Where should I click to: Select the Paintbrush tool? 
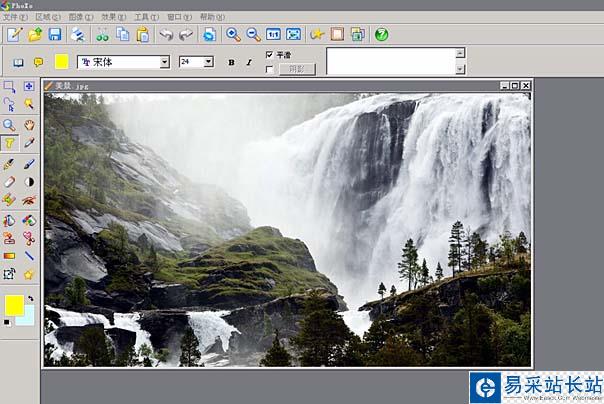click(x=9, y=164)
